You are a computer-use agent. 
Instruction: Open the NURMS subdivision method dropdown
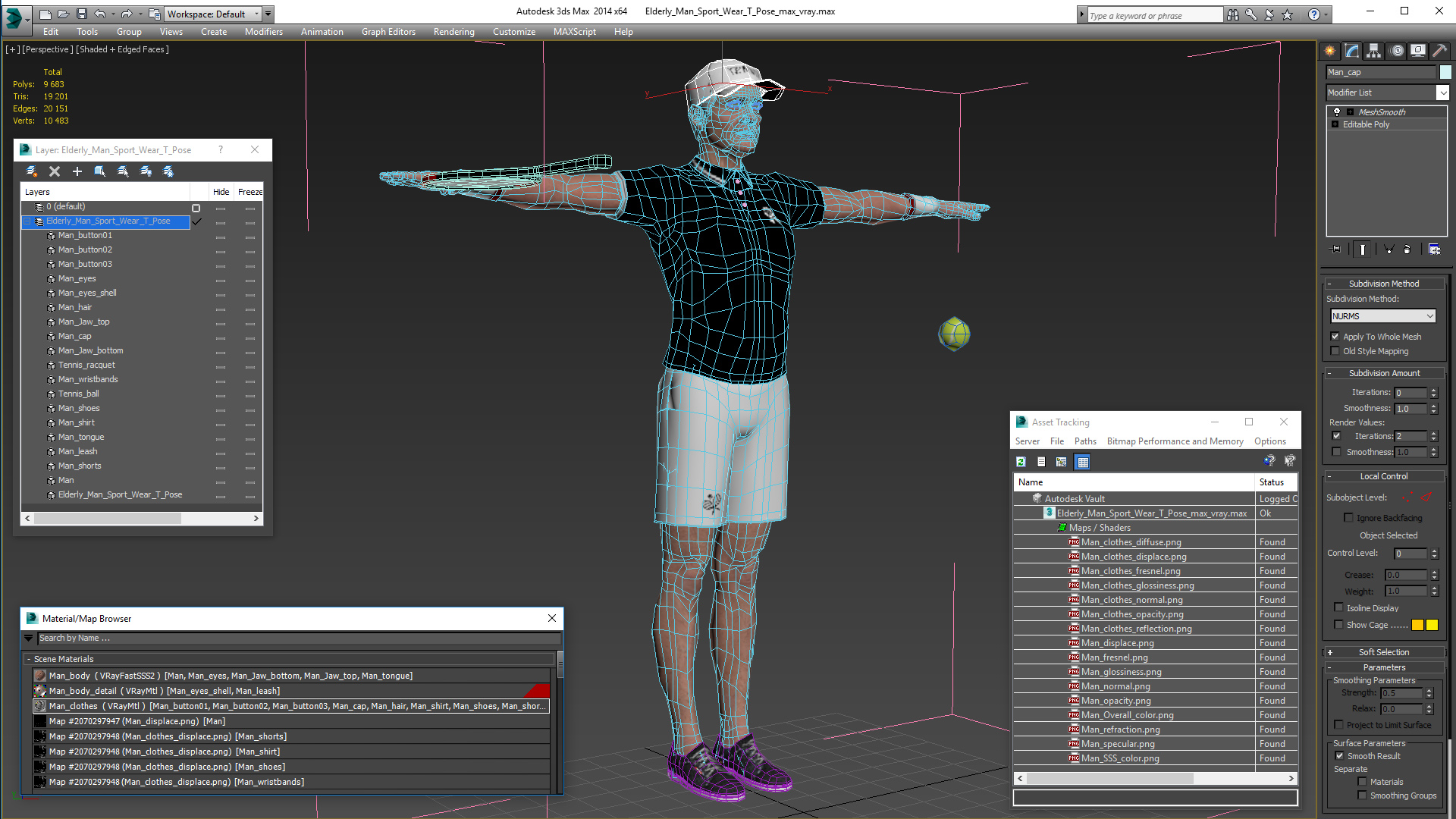[x=1383, y=316]
